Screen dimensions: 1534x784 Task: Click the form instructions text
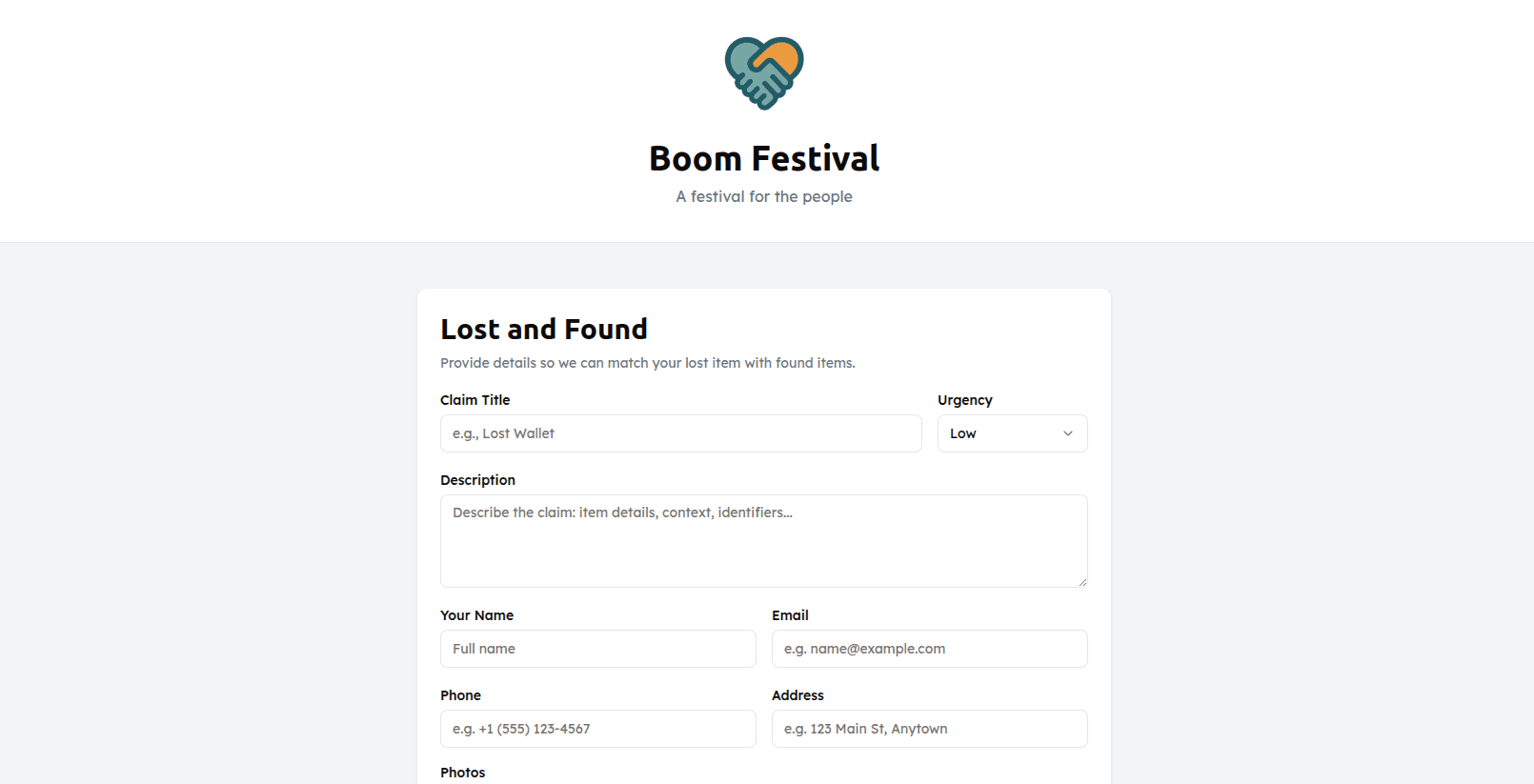[648, 362]
